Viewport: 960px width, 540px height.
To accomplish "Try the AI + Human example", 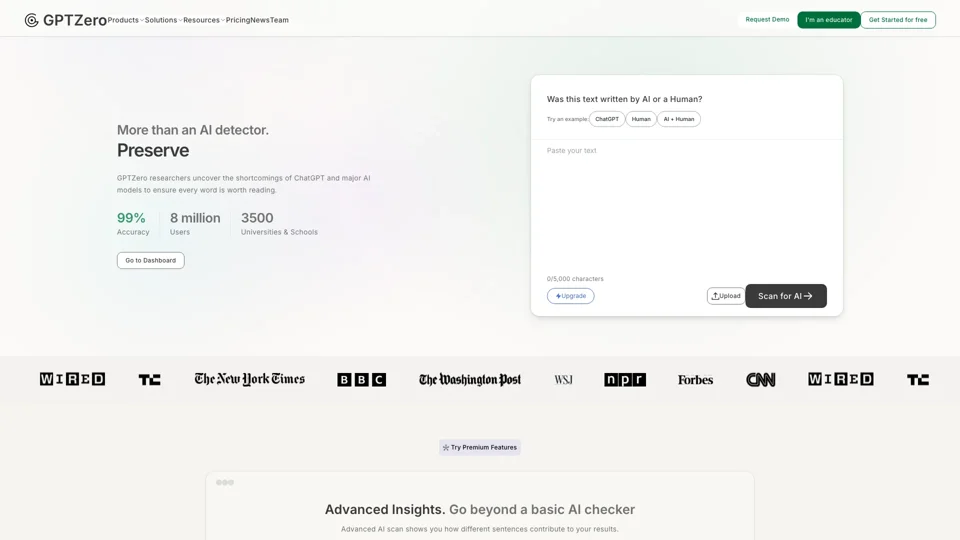I will tap(679, 119).
